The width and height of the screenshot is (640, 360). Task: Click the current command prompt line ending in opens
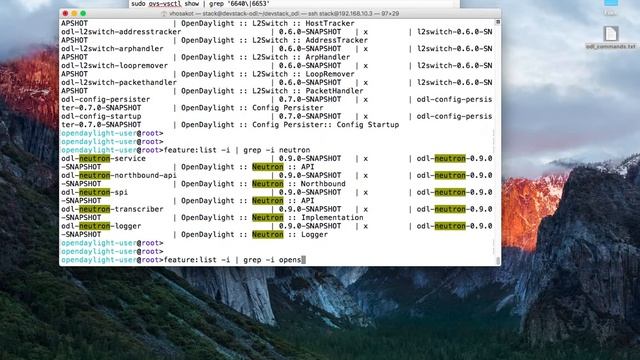click(x=183, y=260)
